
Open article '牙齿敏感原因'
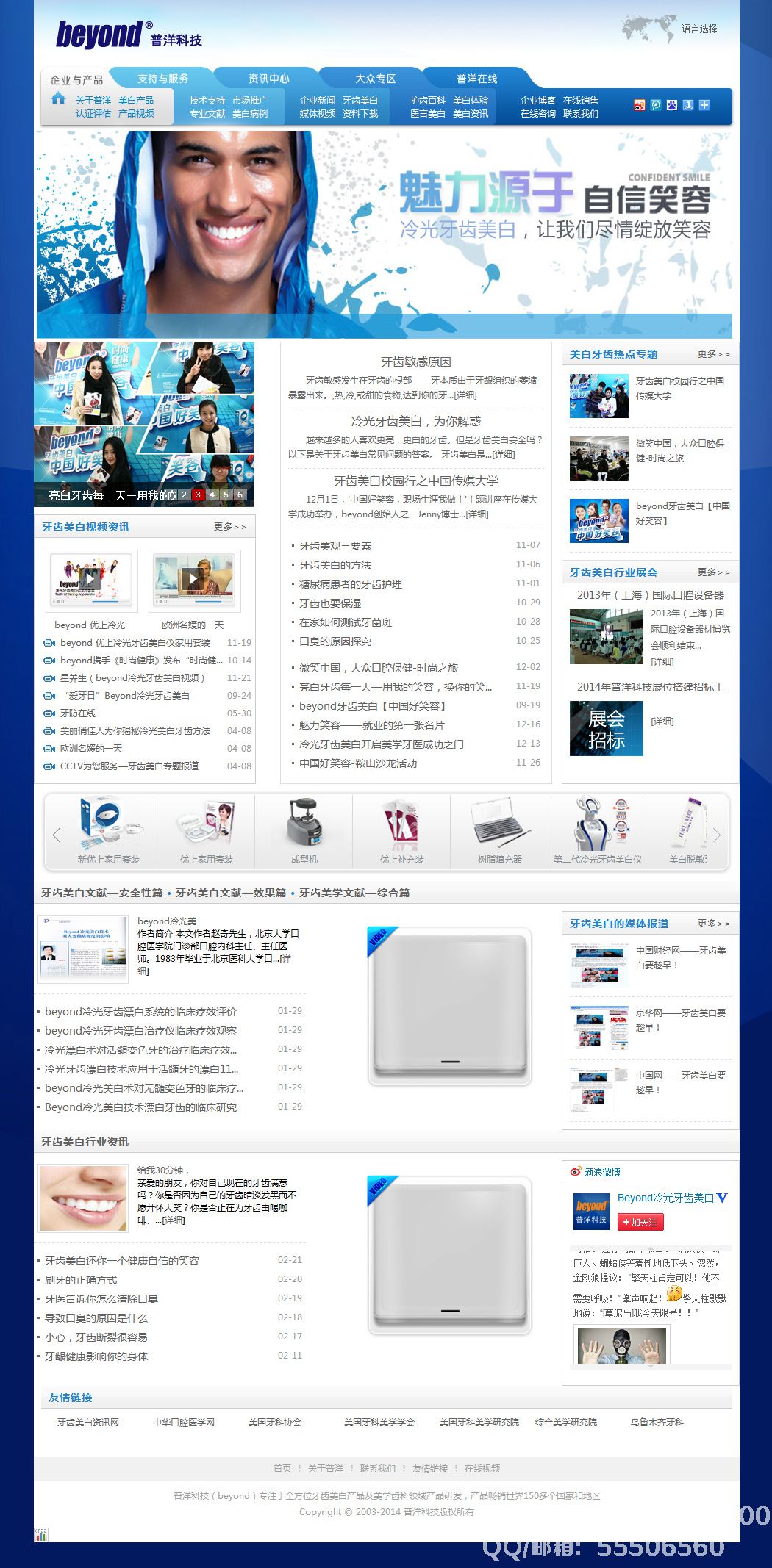tap(416, 362)
